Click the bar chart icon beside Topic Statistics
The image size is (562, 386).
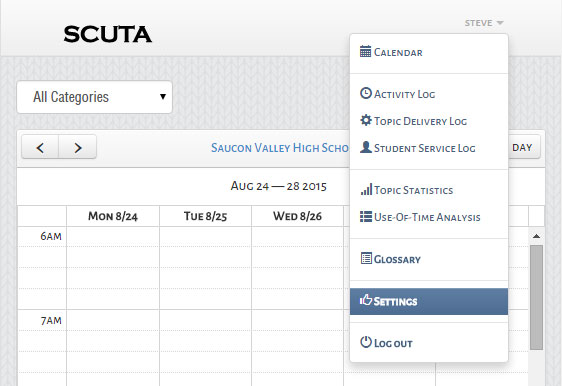click(366, 189)
